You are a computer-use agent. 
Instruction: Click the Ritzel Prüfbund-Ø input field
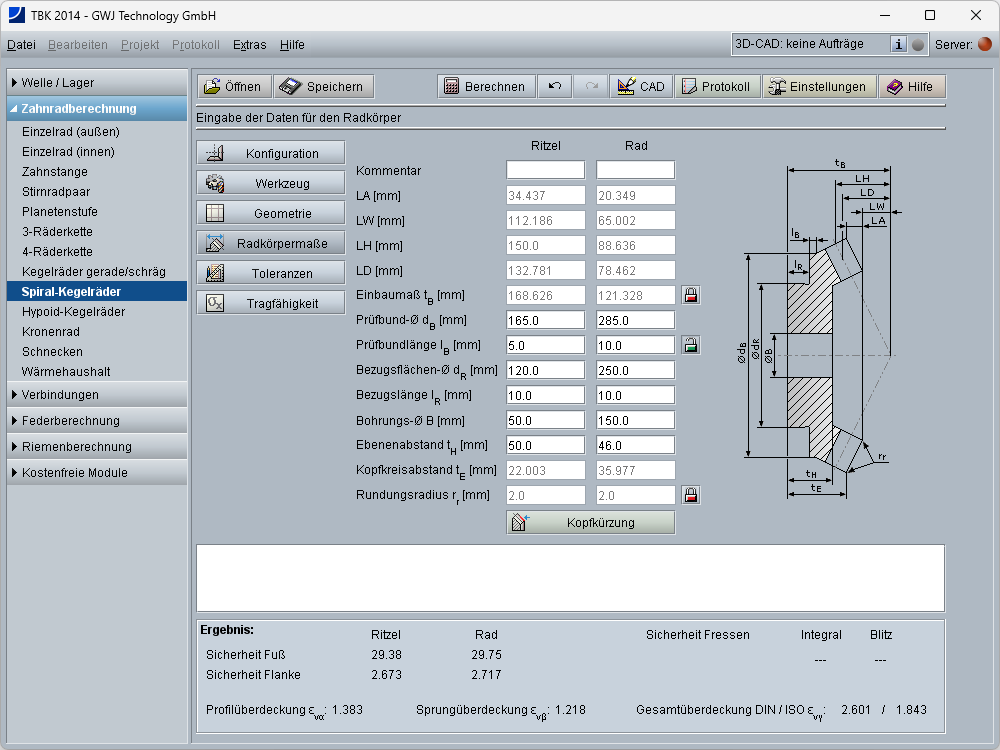tap(545, 320)
